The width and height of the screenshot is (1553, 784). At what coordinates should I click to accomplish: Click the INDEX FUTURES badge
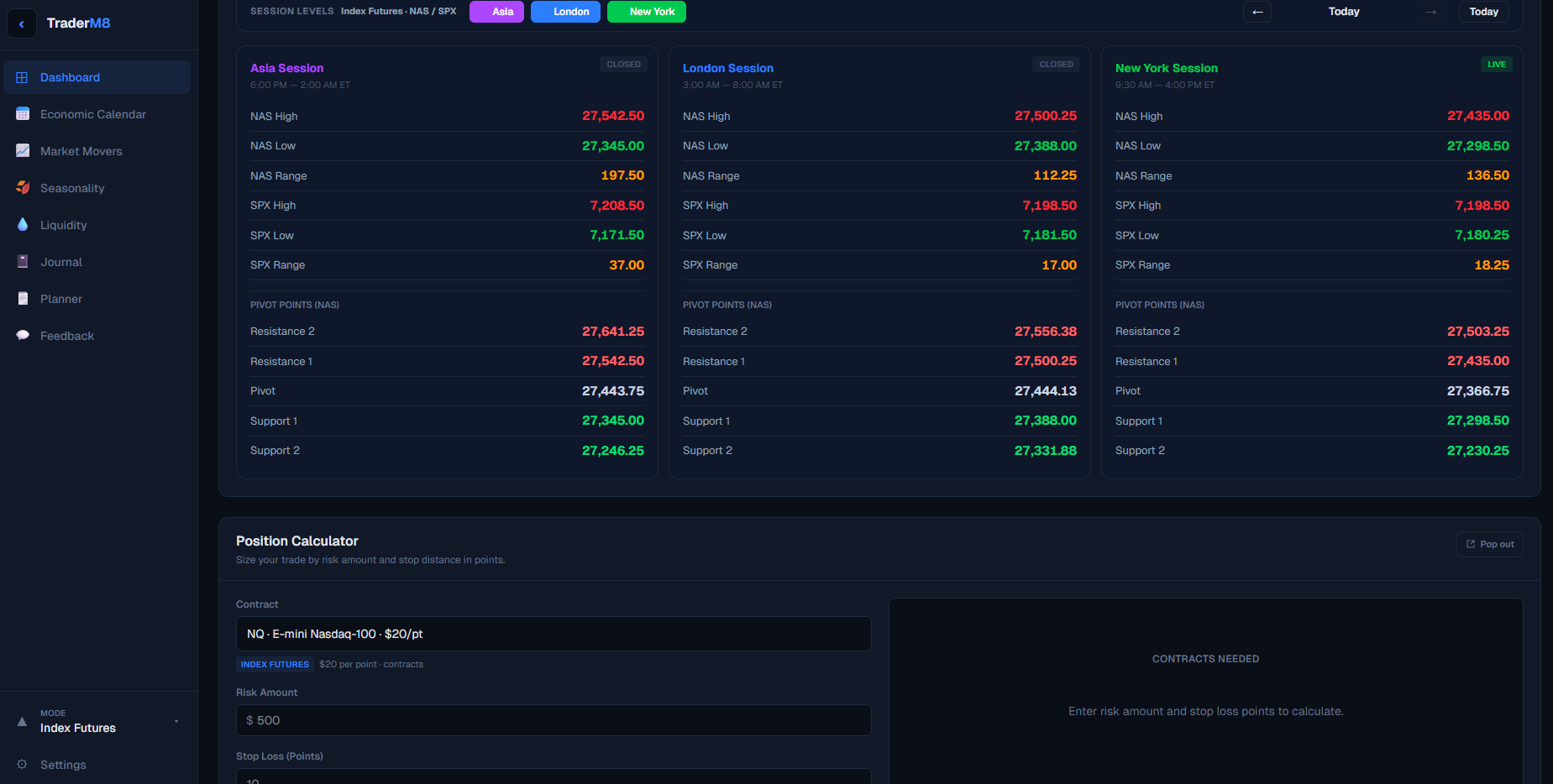275,664
